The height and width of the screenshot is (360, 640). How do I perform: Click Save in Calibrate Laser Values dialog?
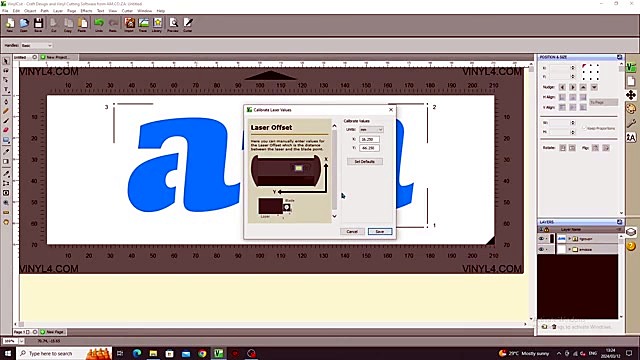(x=380, y=231)
